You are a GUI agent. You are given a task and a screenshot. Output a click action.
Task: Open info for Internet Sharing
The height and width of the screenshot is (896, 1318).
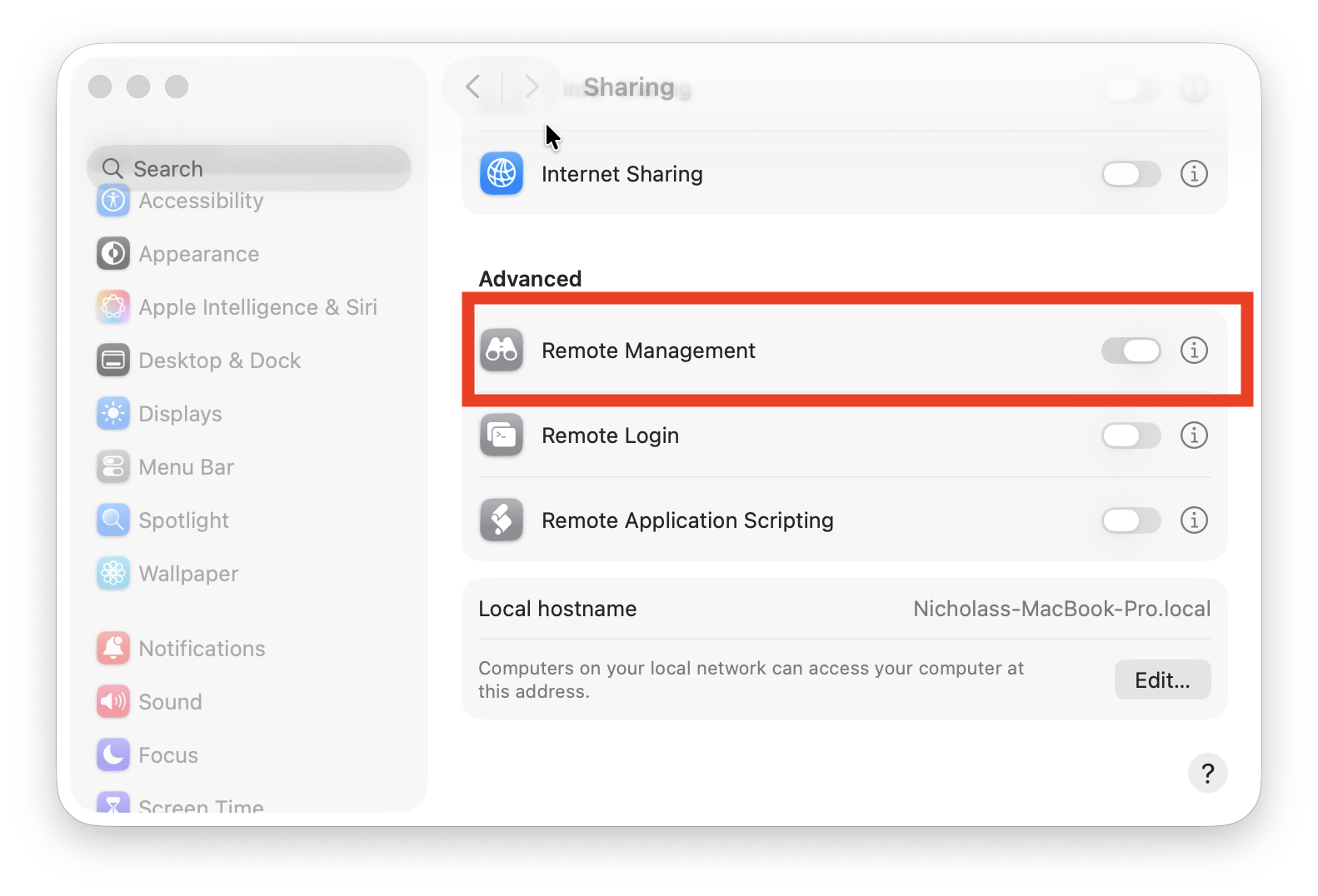[x=1194, y=174]
